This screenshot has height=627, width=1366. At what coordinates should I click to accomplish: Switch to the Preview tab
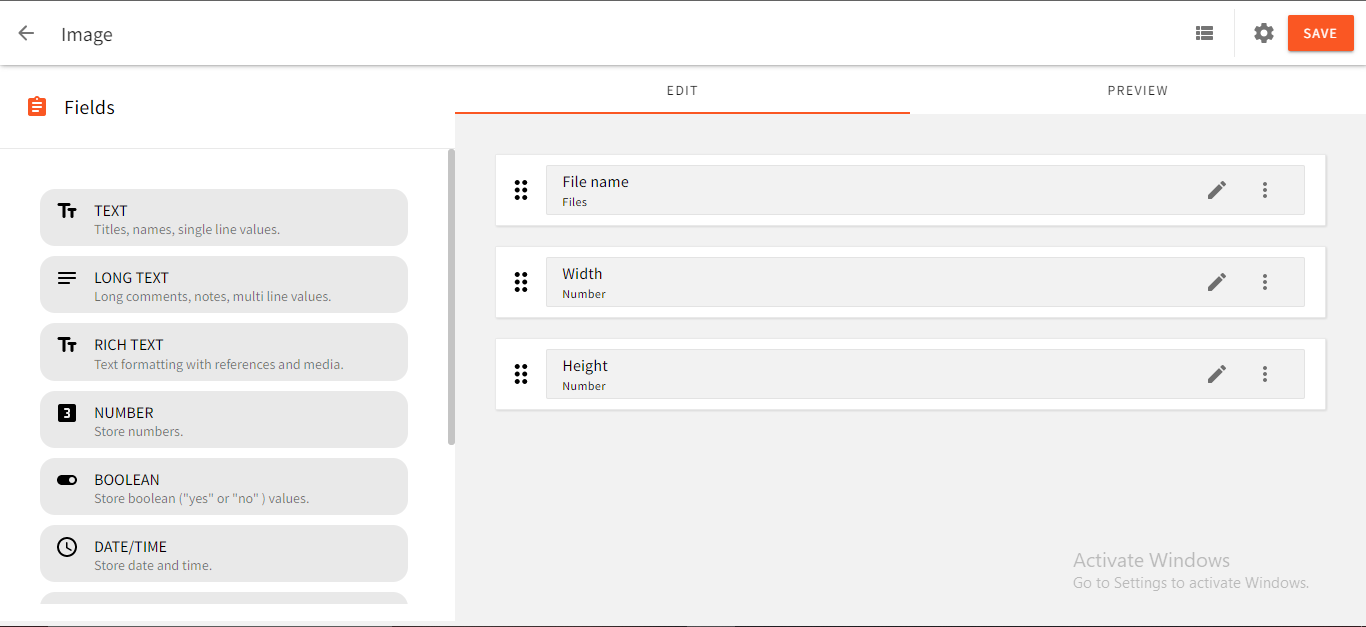pyautogui.click(x=1137, y=91)
